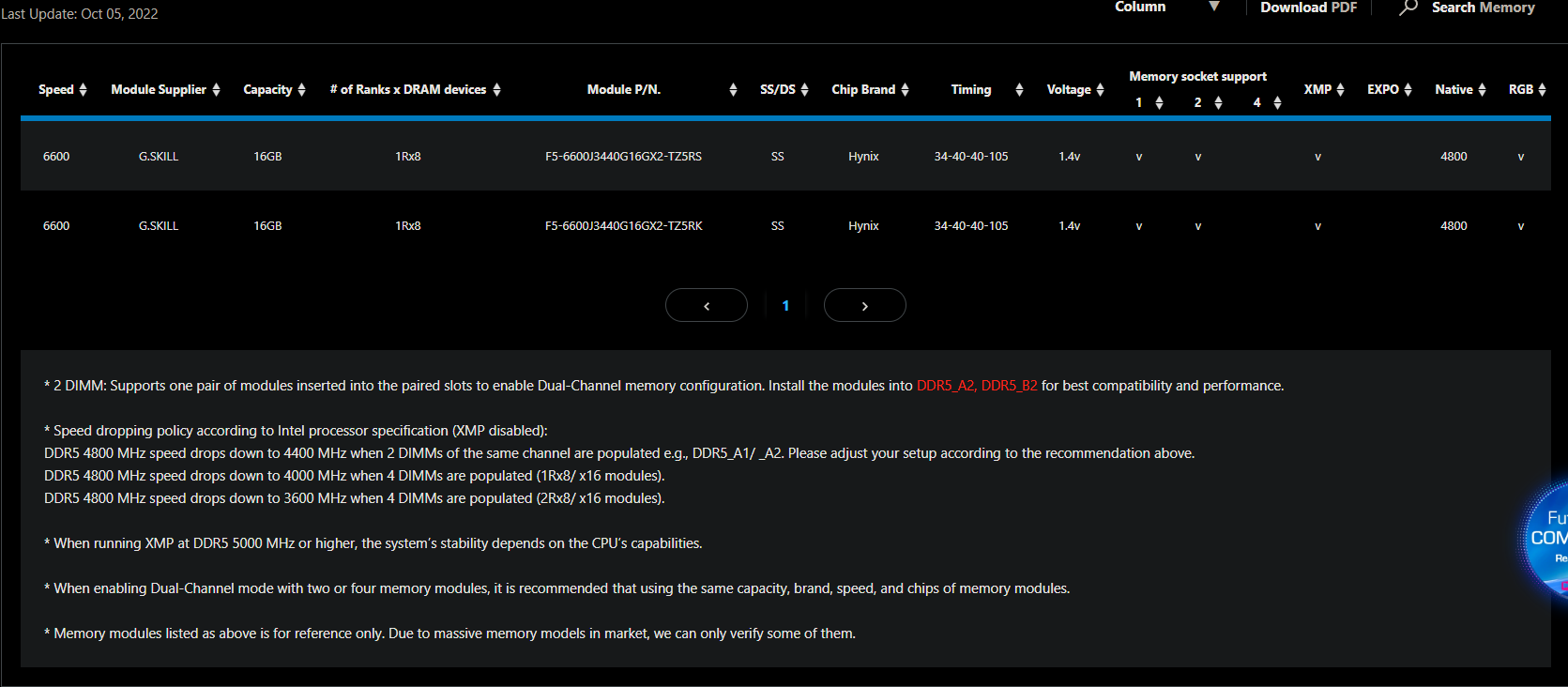Sort by Voltage column arrows
This screenshot has width=1568, height=687.
[1100, 89]
